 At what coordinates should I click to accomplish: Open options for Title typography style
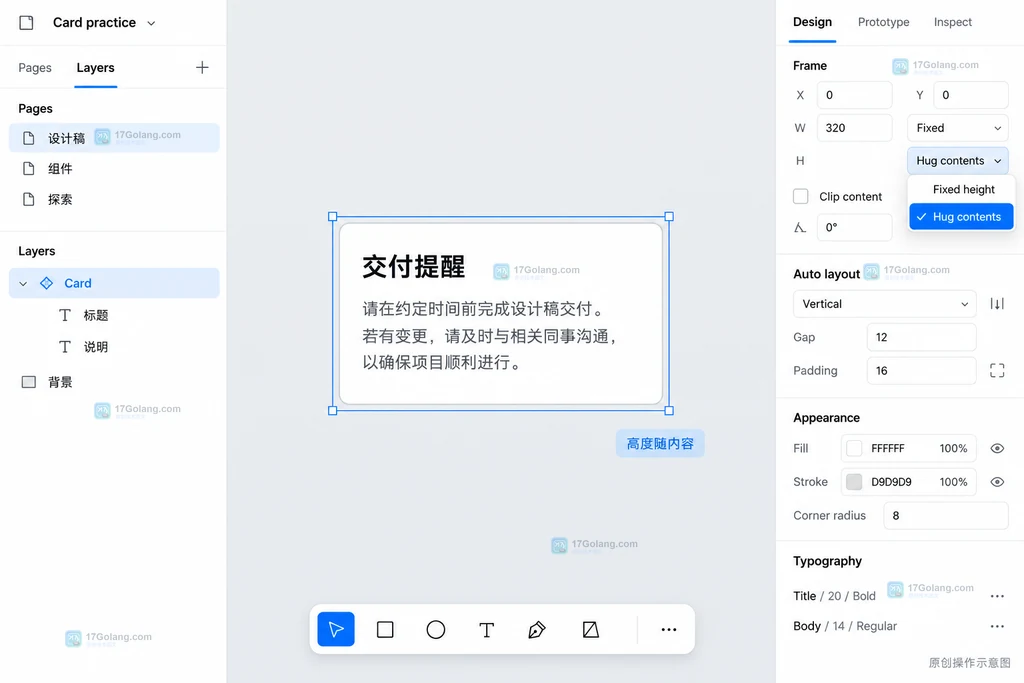(x=997, y=596)
